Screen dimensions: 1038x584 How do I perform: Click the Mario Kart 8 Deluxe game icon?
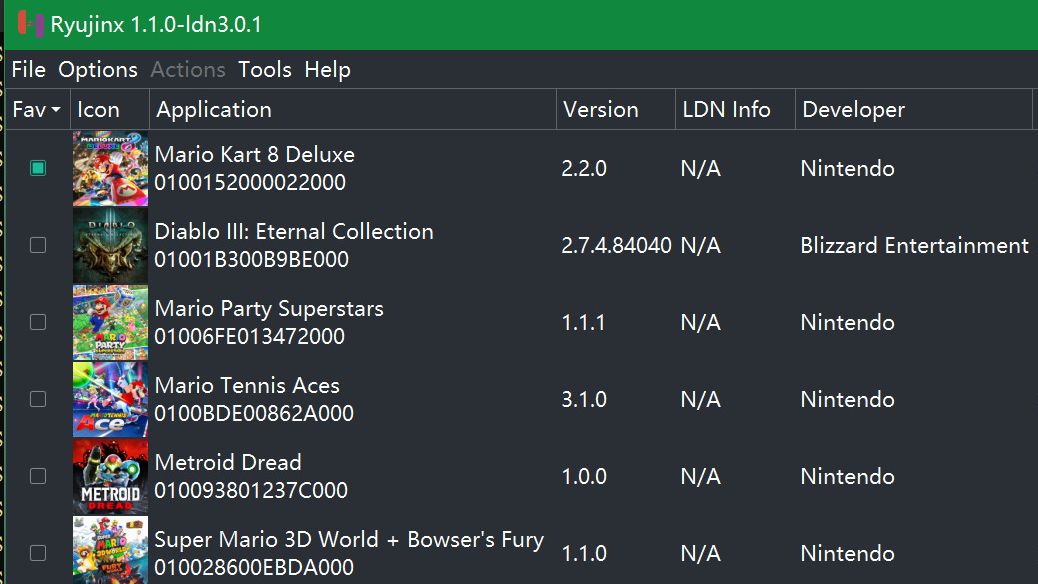(111, 168)
